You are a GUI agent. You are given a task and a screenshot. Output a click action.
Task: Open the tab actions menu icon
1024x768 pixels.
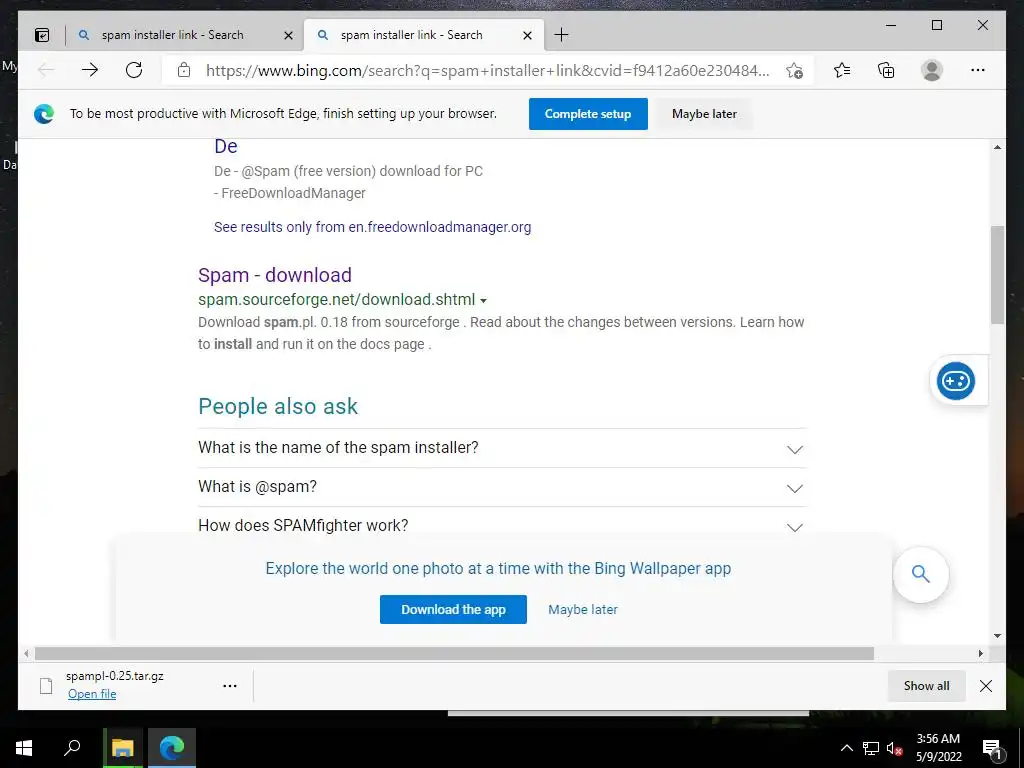coord(42,35)
